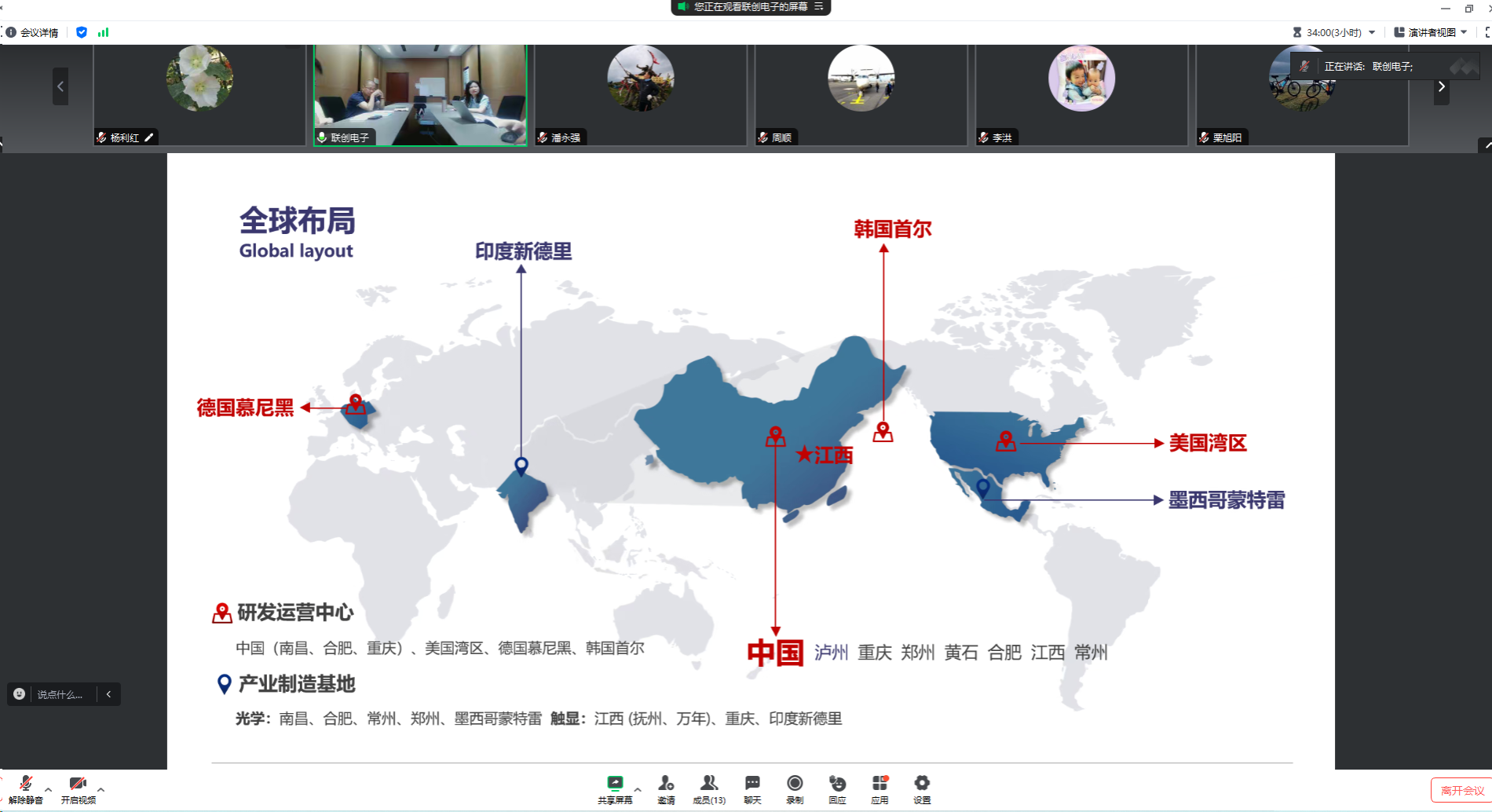Open screen-share banner menu icon
Screen dimensions: 1492x812
pos(819,7)
